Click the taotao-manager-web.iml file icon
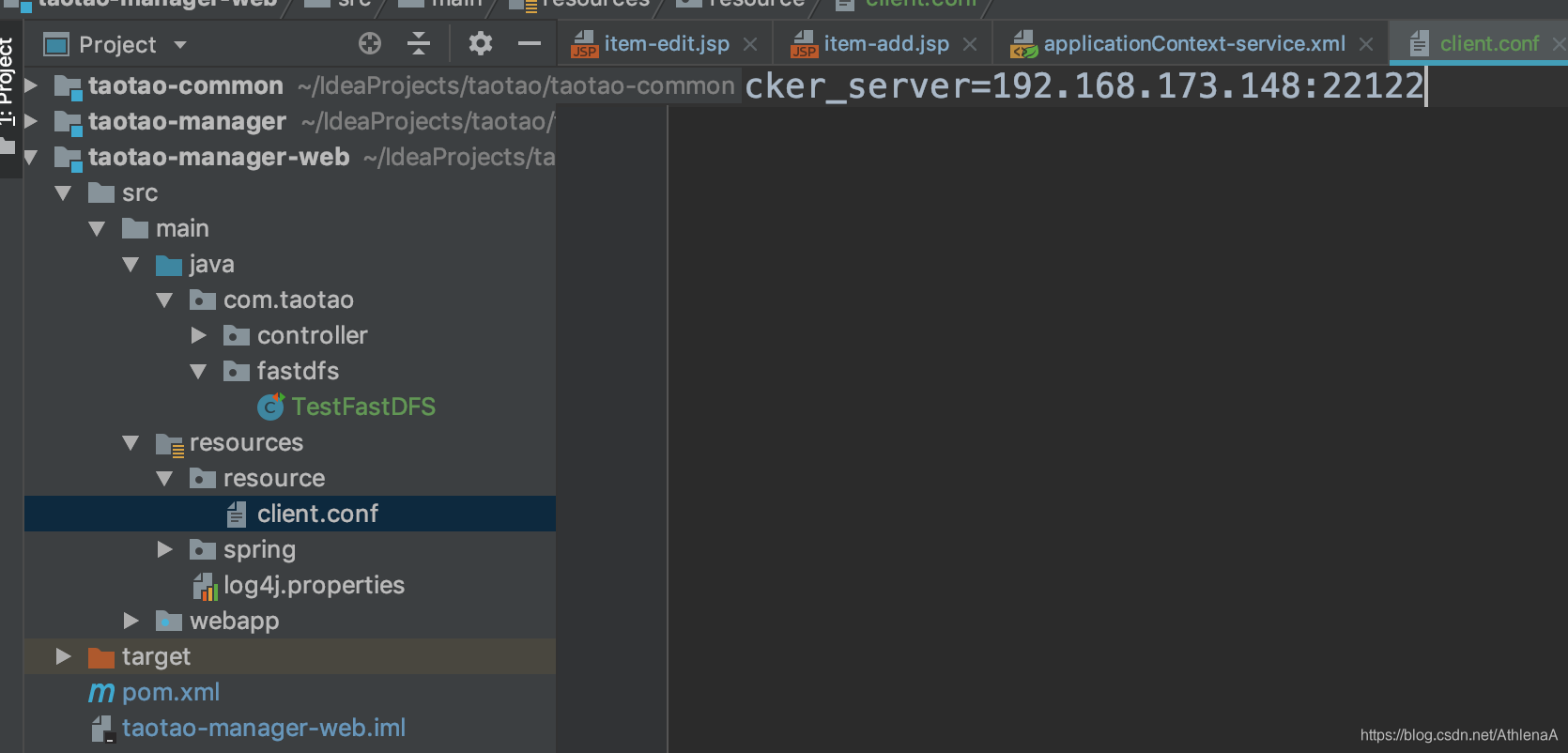The width and height of the screenshot is (1568, 753). point(103,730)
